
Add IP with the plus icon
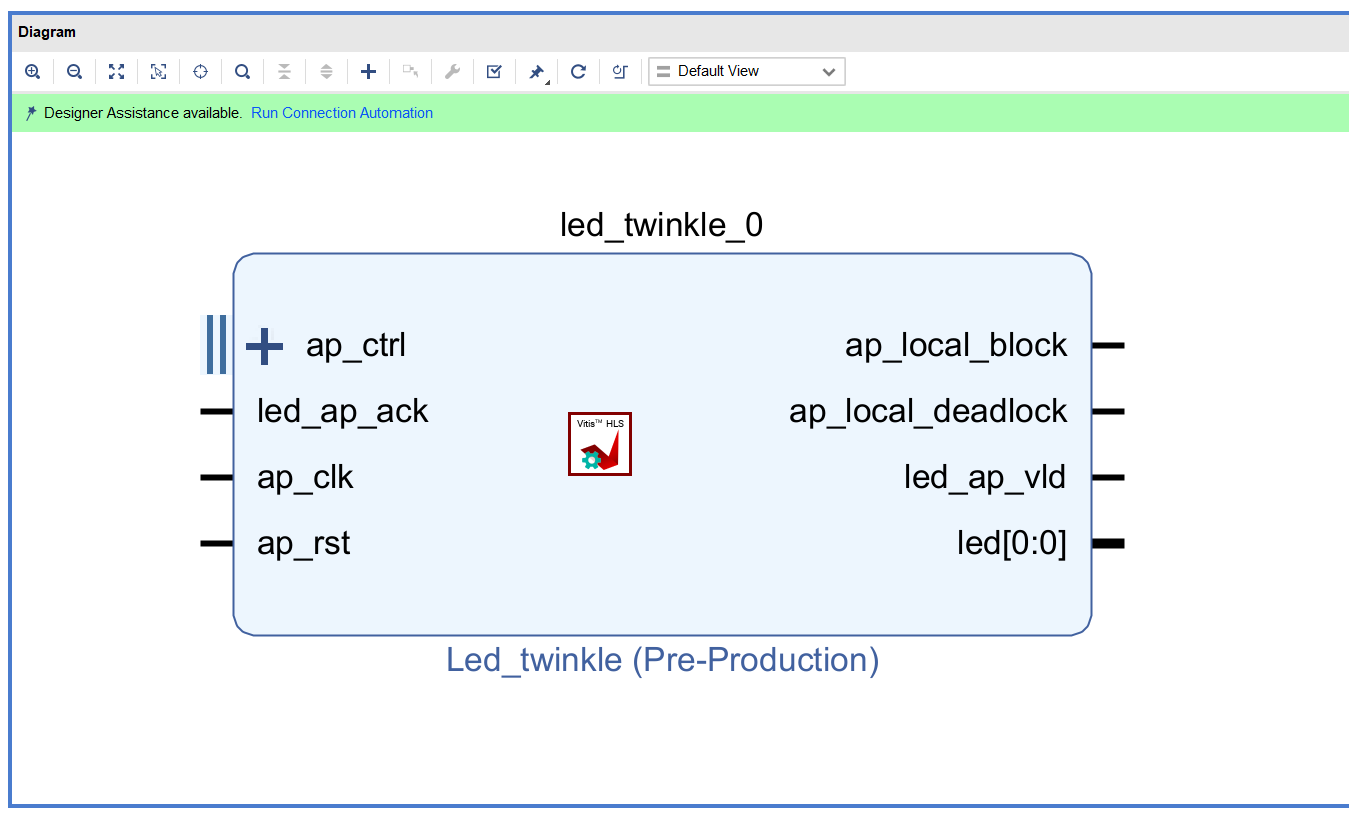368,71
